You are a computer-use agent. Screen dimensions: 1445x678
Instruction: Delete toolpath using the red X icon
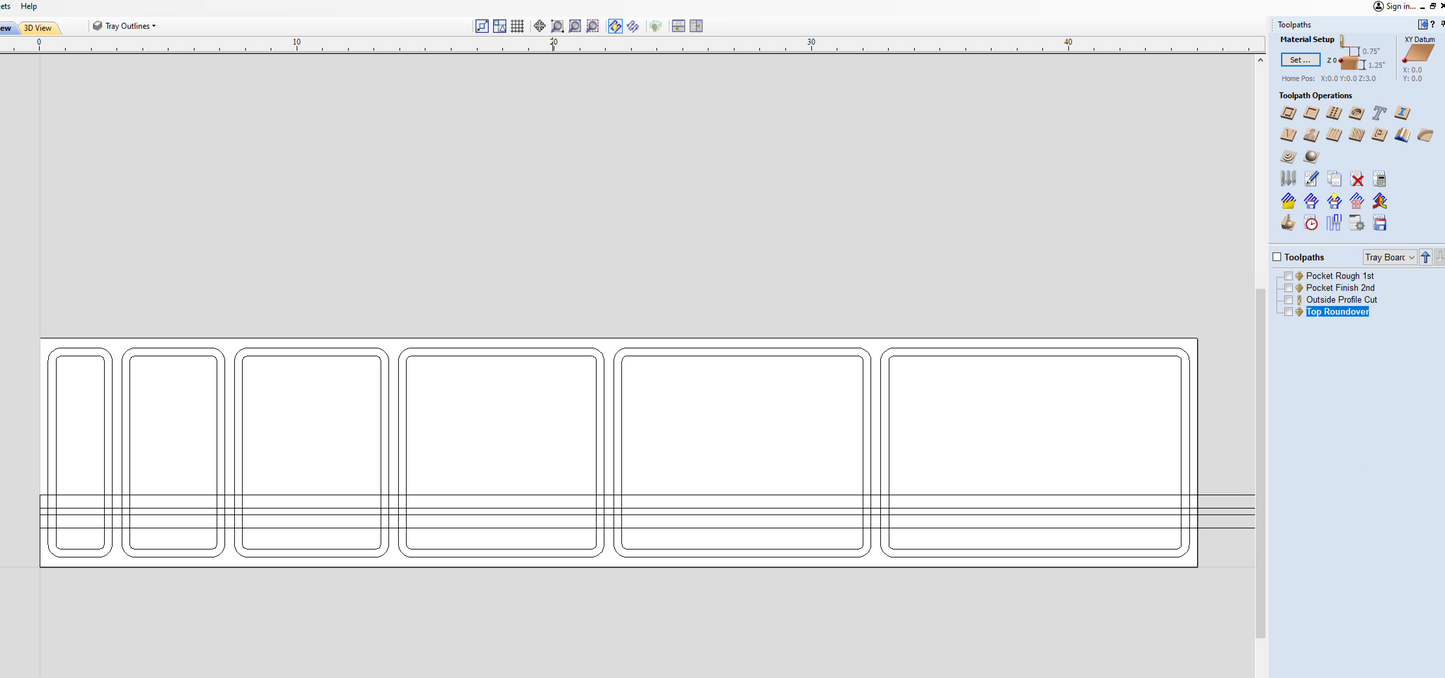[x=1357, y=179]
